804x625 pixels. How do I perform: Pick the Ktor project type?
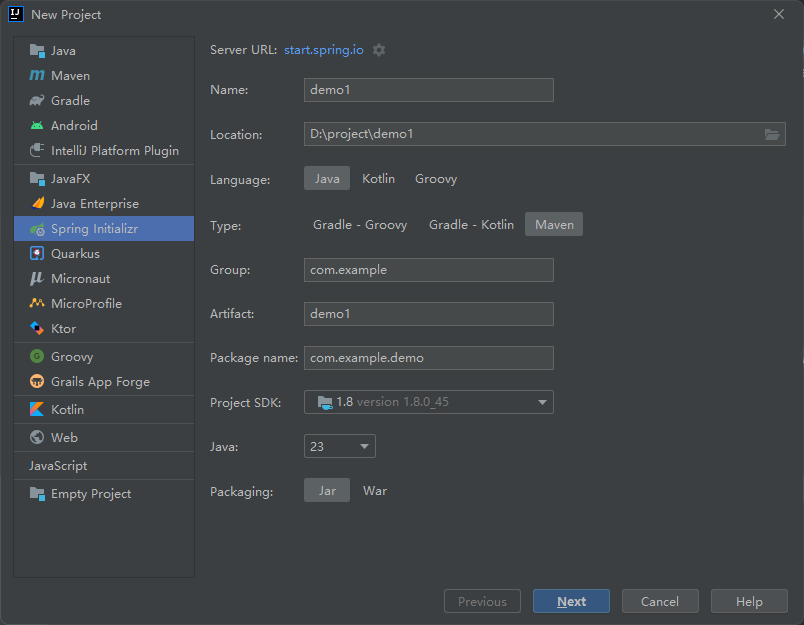click(x=63, y=329)
